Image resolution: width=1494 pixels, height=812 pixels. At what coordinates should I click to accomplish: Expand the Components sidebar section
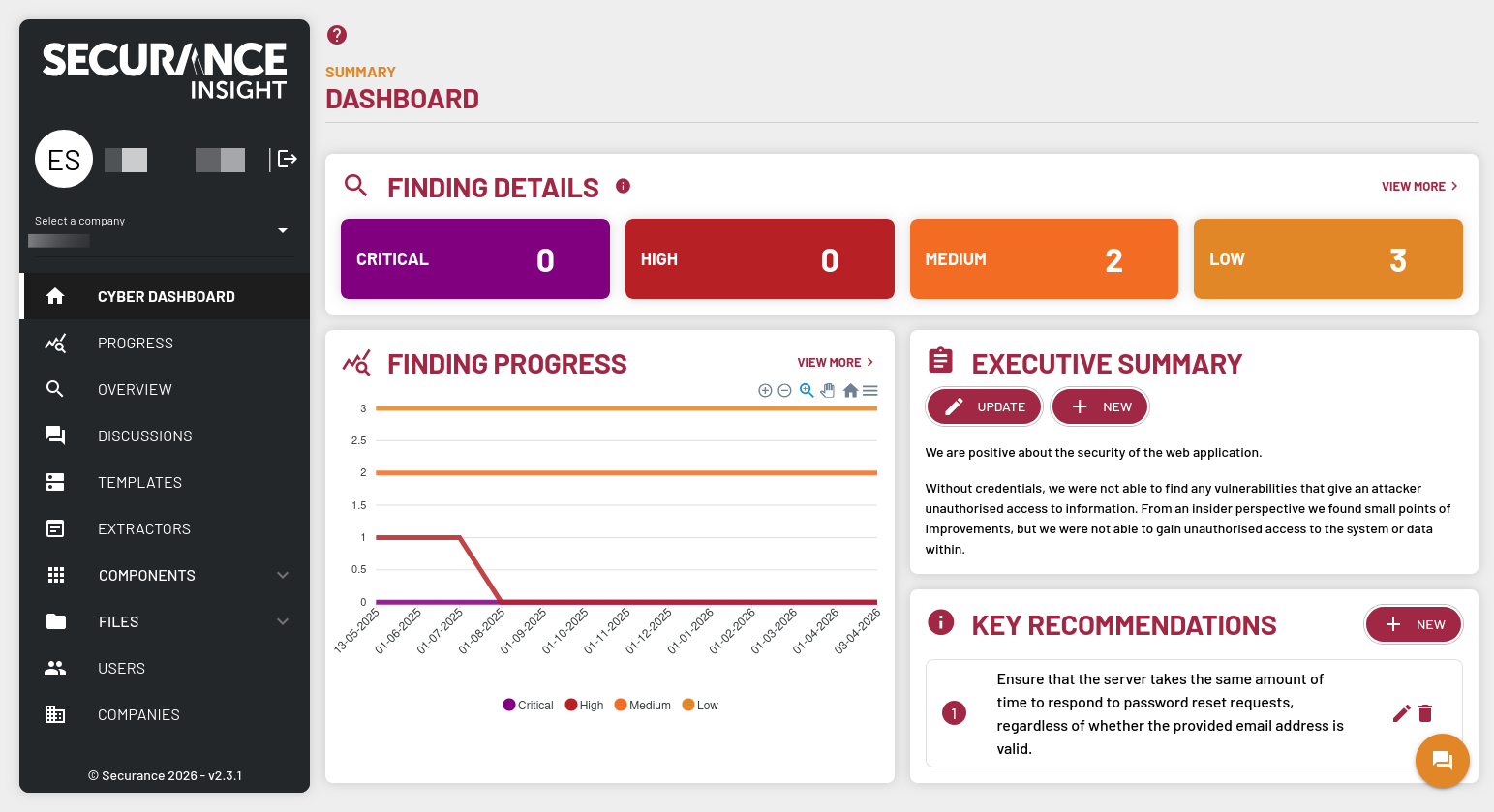(283, 576)
